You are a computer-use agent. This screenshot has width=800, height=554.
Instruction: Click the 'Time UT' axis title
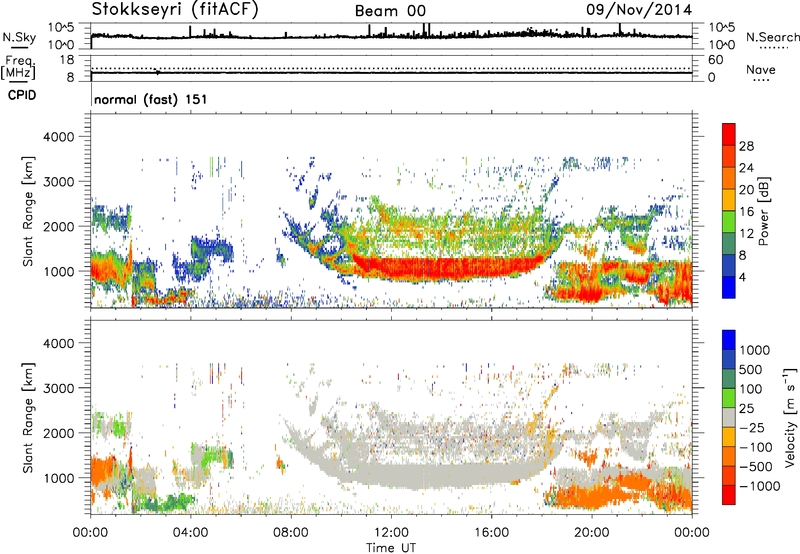coord(391,548)
